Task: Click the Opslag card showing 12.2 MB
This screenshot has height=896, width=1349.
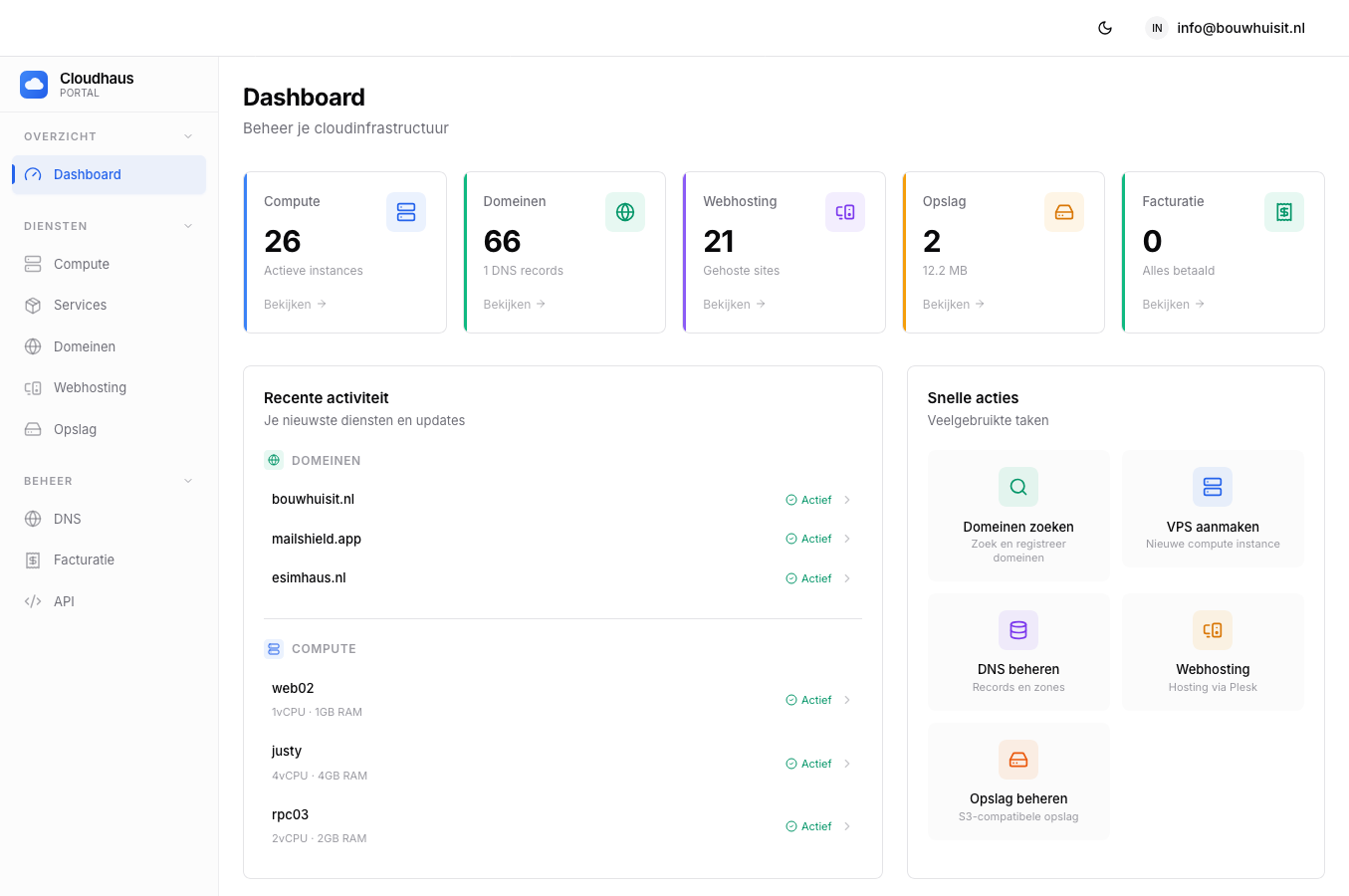Action: [1003, 252]
